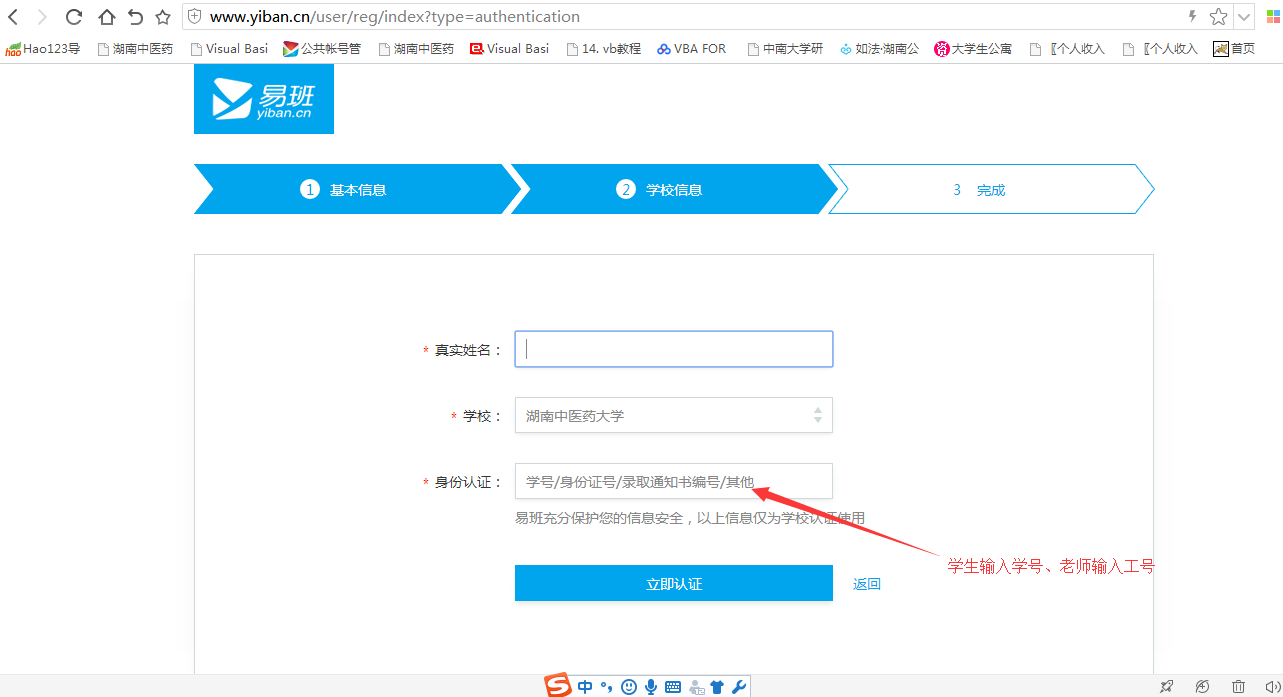Screen dimensions: 1283x697
Task: Click the 返回 link
Action: click(866, 584)
